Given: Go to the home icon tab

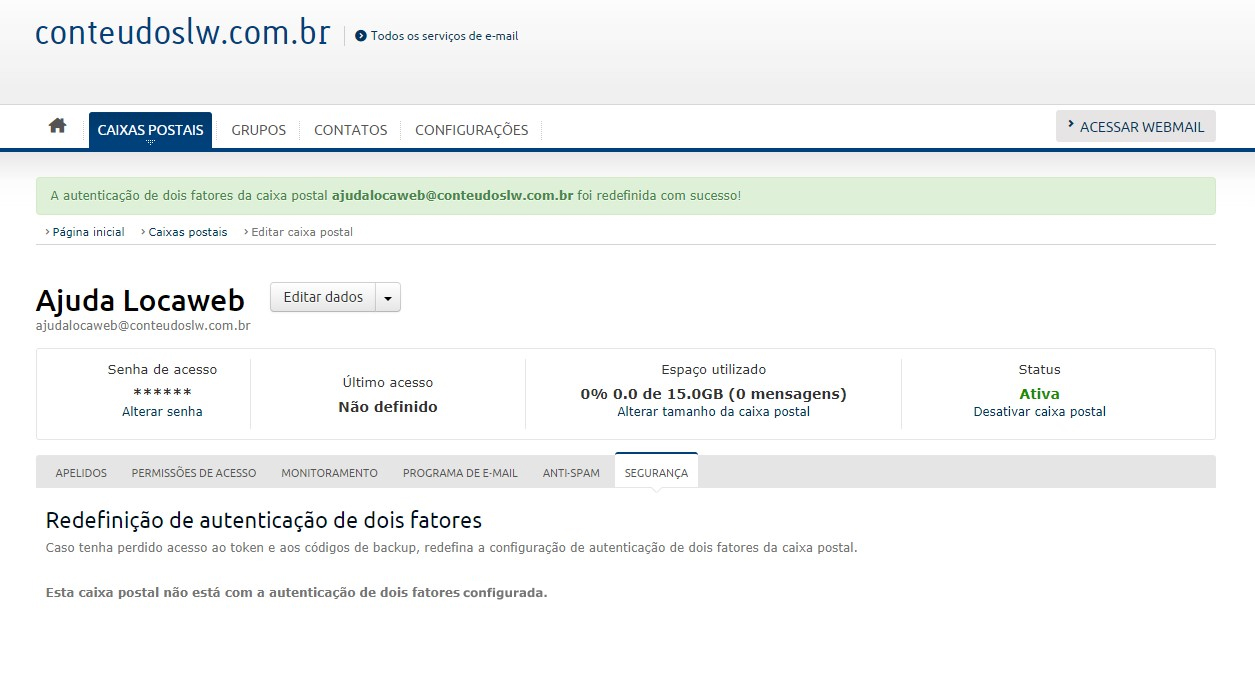Looking at the screenshot, I should click(58, 126).
